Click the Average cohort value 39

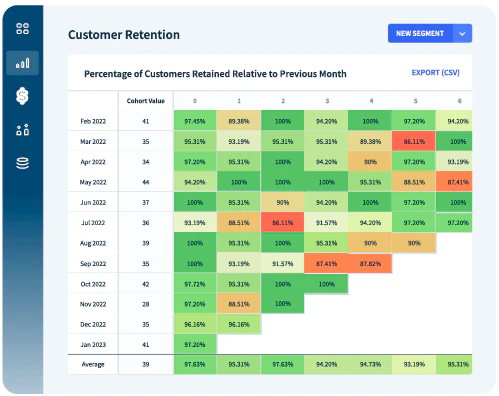pyautogui.click(x=146, y=364)
